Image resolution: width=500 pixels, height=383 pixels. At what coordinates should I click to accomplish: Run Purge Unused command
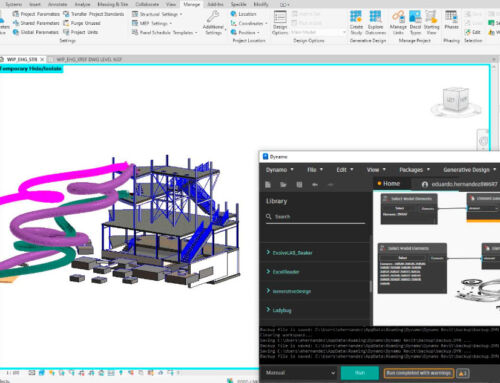(82, 23)
